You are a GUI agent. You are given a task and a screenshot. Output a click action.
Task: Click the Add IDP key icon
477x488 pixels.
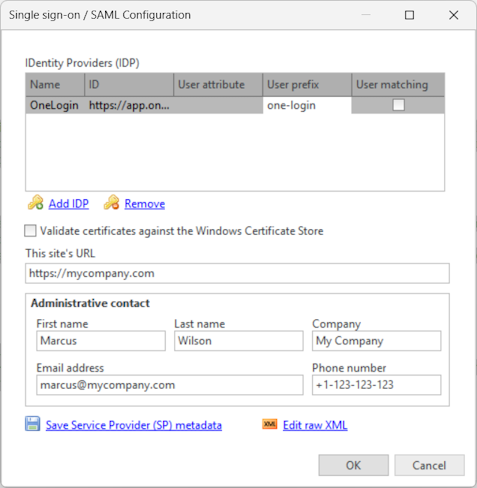coord(35,203)
